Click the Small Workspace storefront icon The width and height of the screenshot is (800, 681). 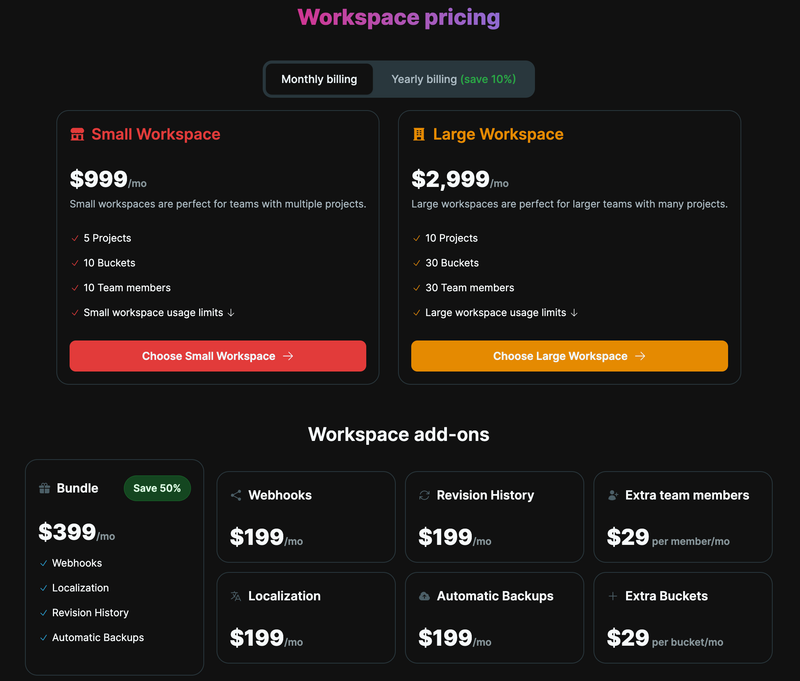point(77,134)
